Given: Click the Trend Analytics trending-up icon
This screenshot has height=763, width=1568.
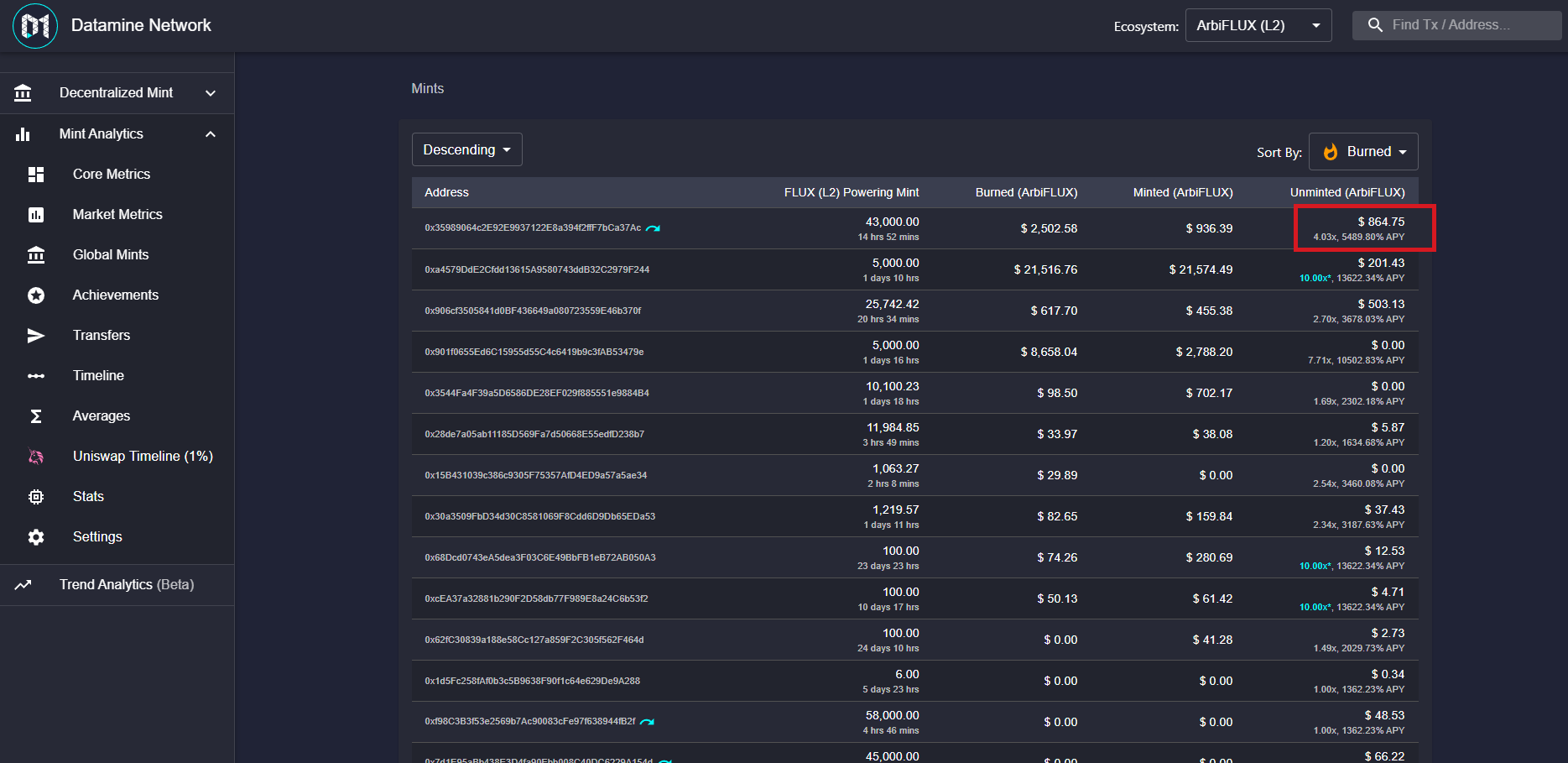Looking at the screenshot, I should (x=23, y=585).
